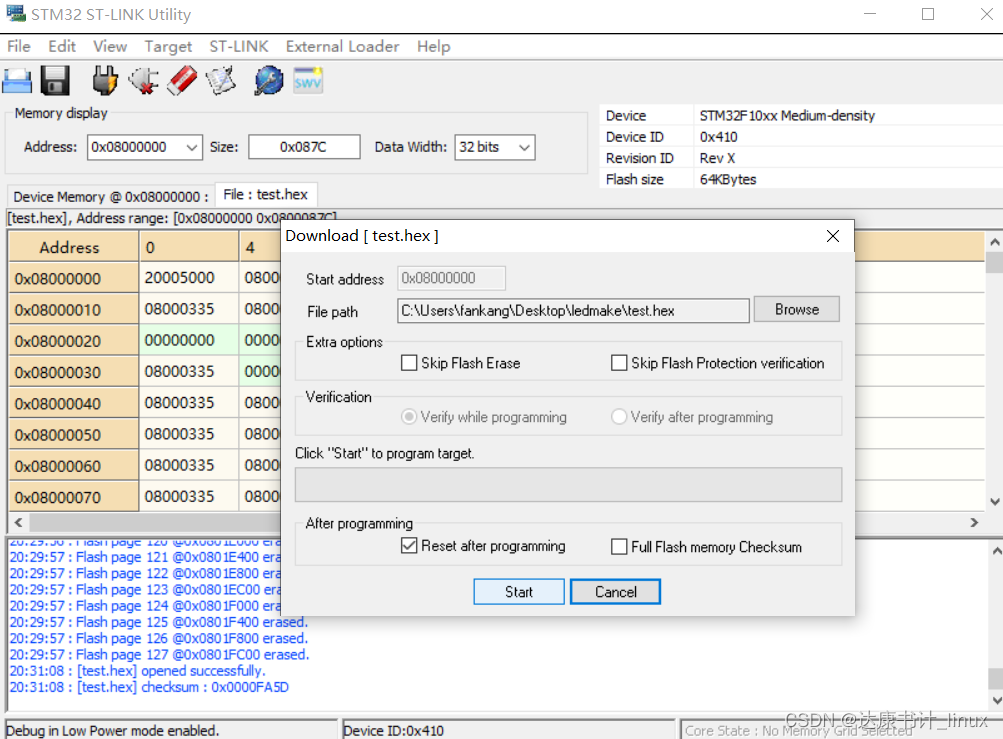Image resolution: width=1003 pixels, height=739 pixels.
Task: Enable Full Flash memory Checksum
Action: [619, 546]
